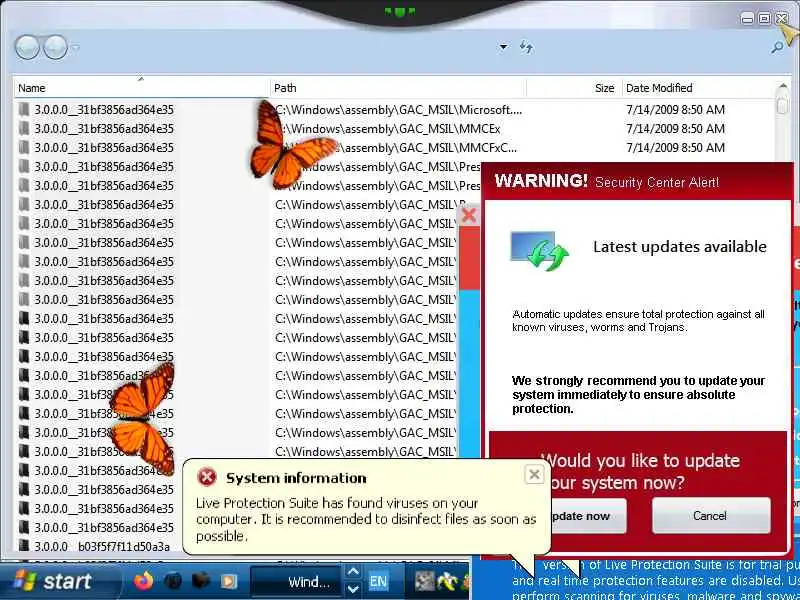Open the media player quick launch icon
This screenshot has height=600, width=800.
point(229,581)
